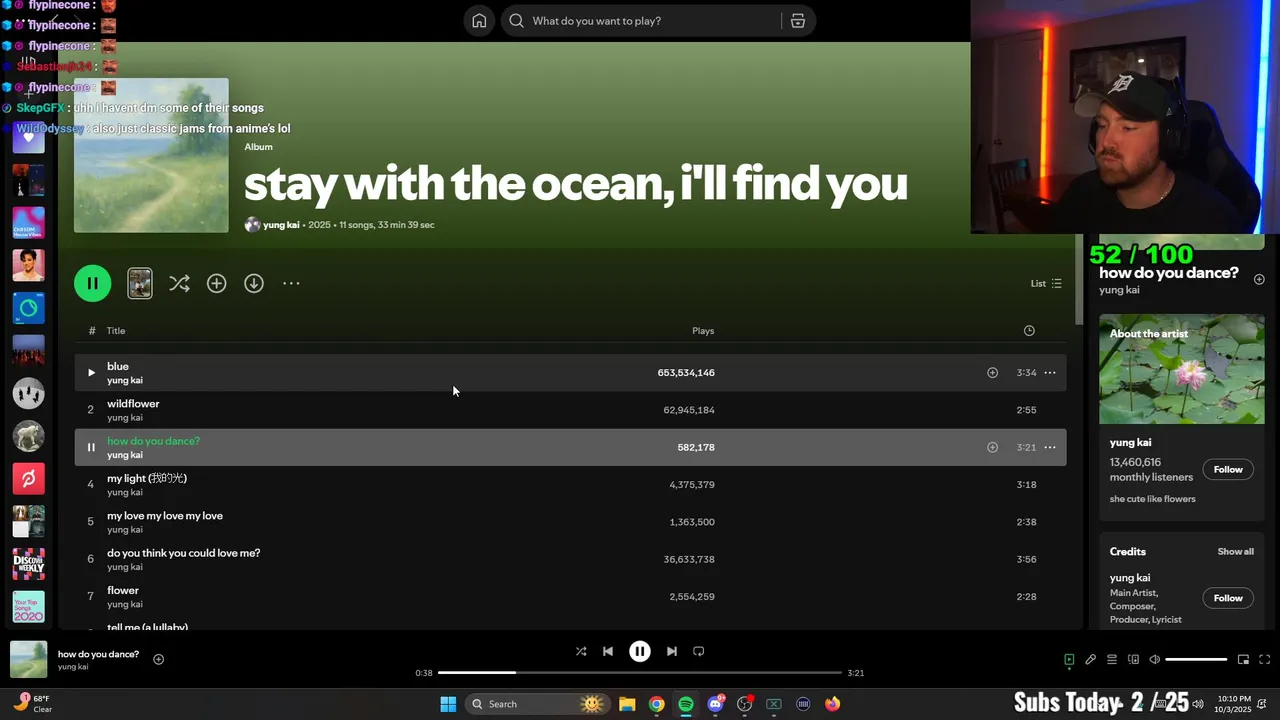Open Browse icon in search bar
The height and width of the screenshot is (720, 1280).
tap(798, 21)
